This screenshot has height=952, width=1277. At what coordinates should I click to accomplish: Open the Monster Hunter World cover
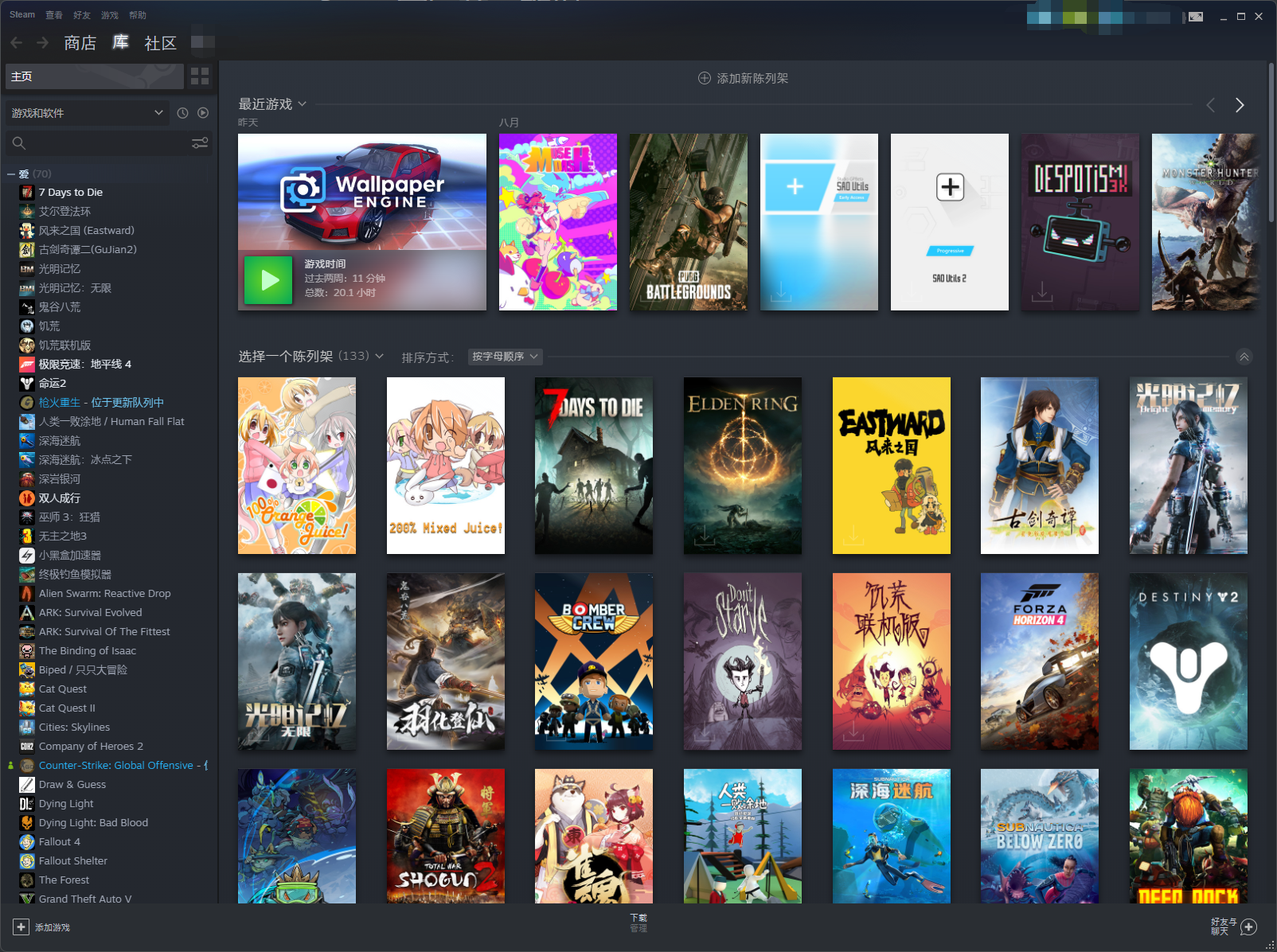coord(1205,222)
